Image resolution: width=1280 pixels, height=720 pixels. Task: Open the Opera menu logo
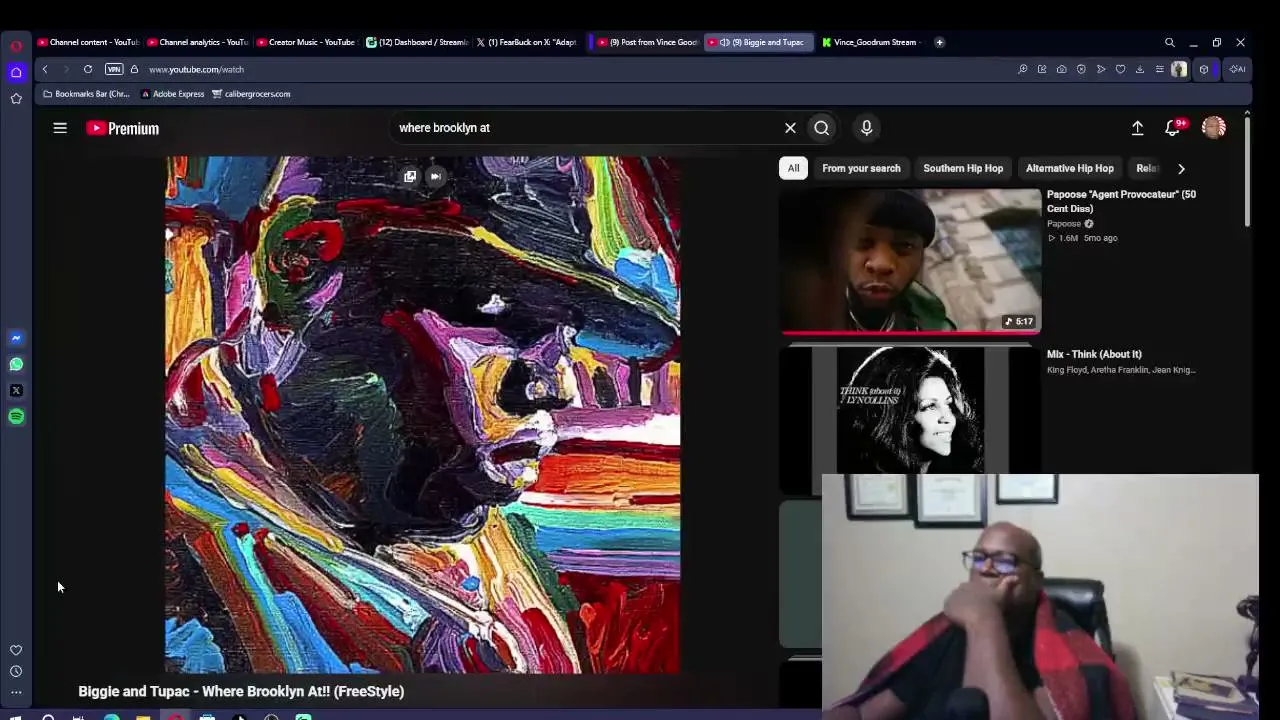pos(16,45)
